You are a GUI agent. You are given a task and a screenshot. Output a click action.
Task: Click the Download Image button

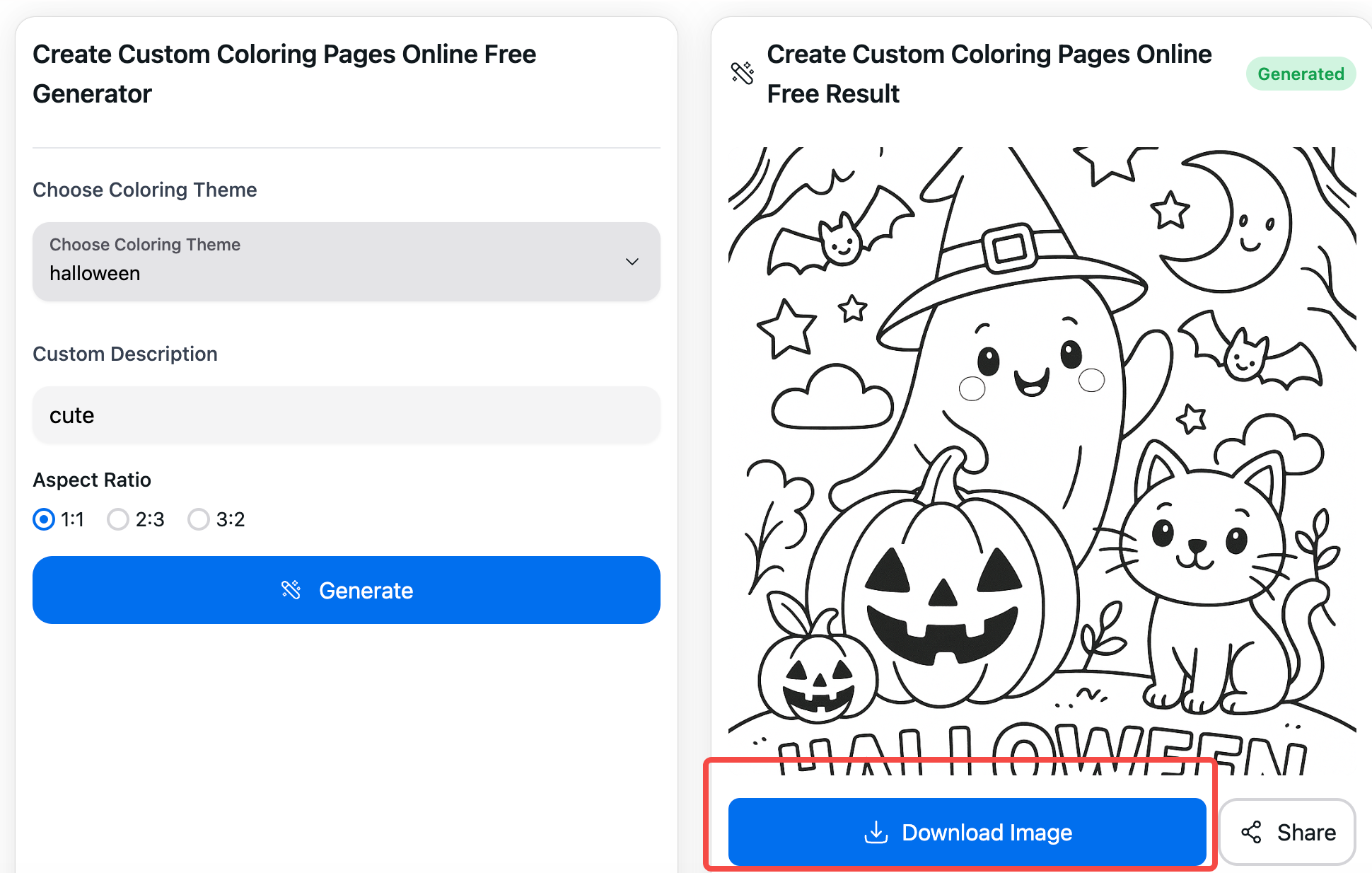(x=966, y=832)
